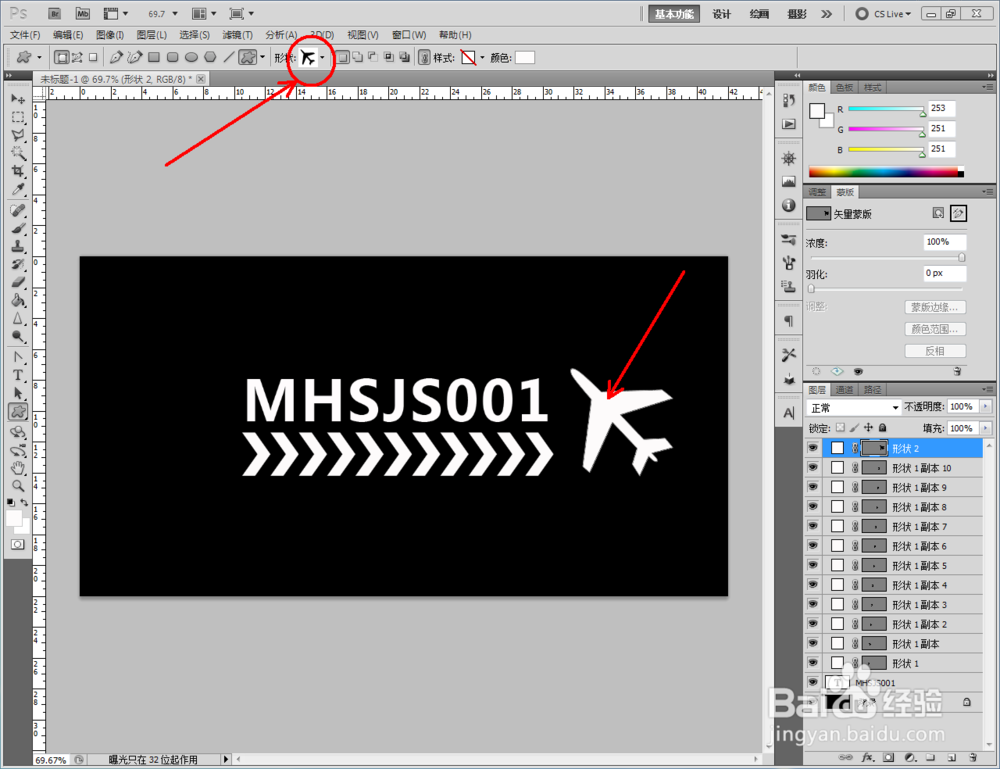This screenshot has width=1000, height=769.
Task: Select the Brush tool
Action: (x=18, y=228)
